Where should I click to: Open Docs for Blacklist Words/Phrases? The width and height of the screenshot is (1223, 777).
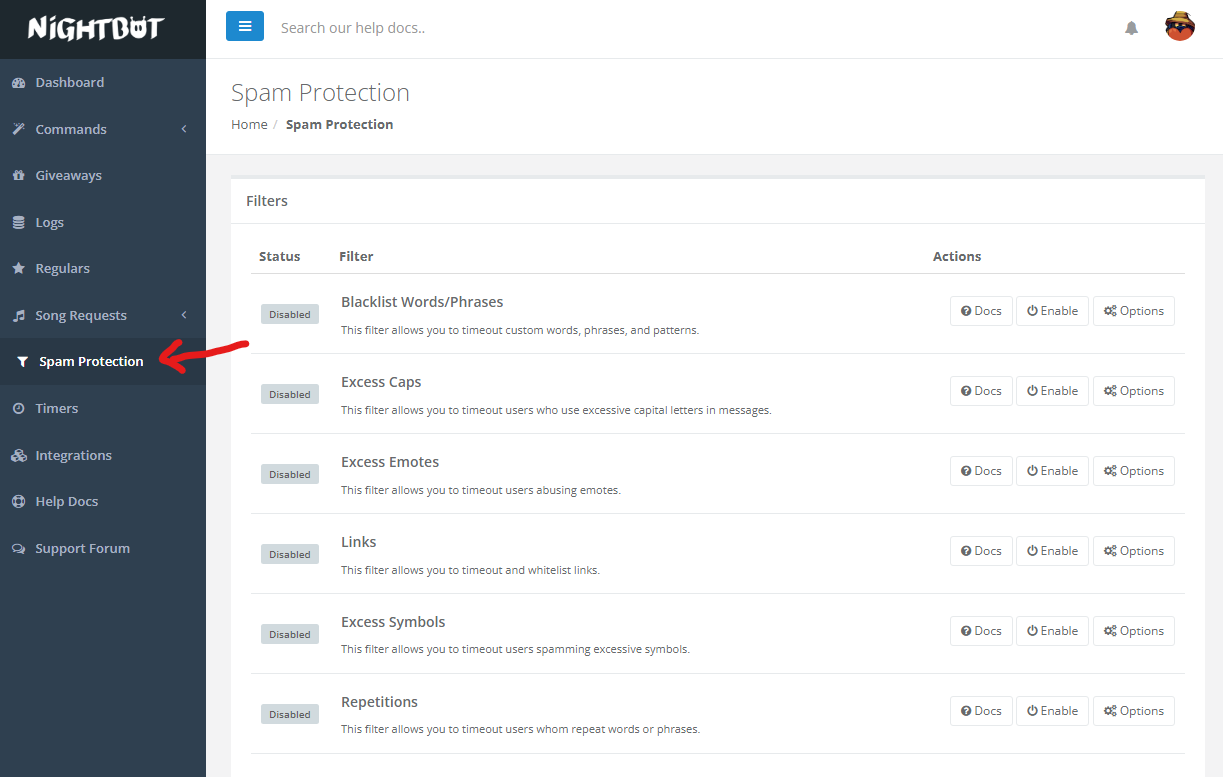click(x=981, y=311)
